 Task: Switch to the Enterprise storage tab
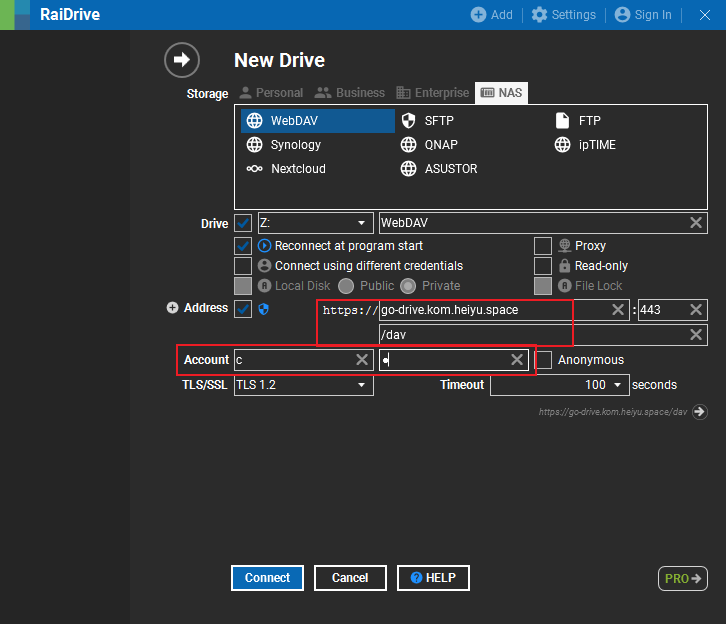pos(432,93)
